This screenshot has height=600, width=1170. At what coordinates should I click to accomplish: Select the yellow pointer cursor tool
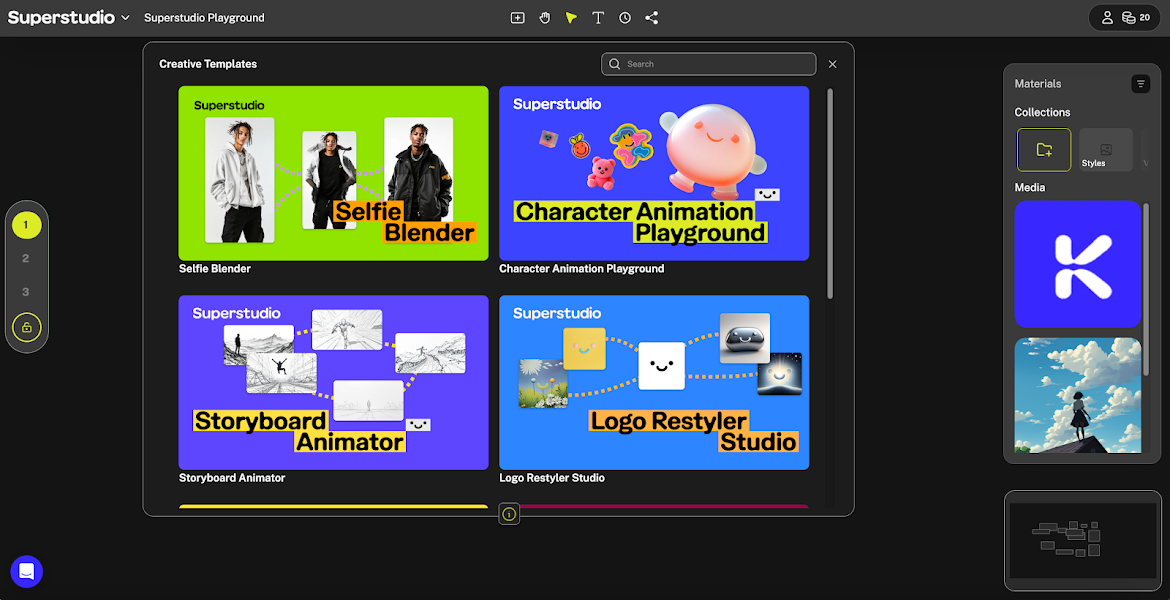(571, 18)
